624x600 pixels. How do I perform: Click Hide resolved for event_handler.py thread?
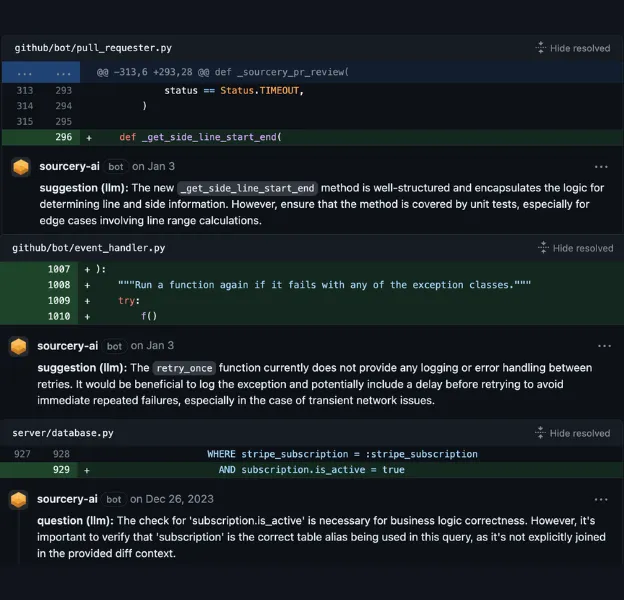pyautogui.click(x=583, y=248)
